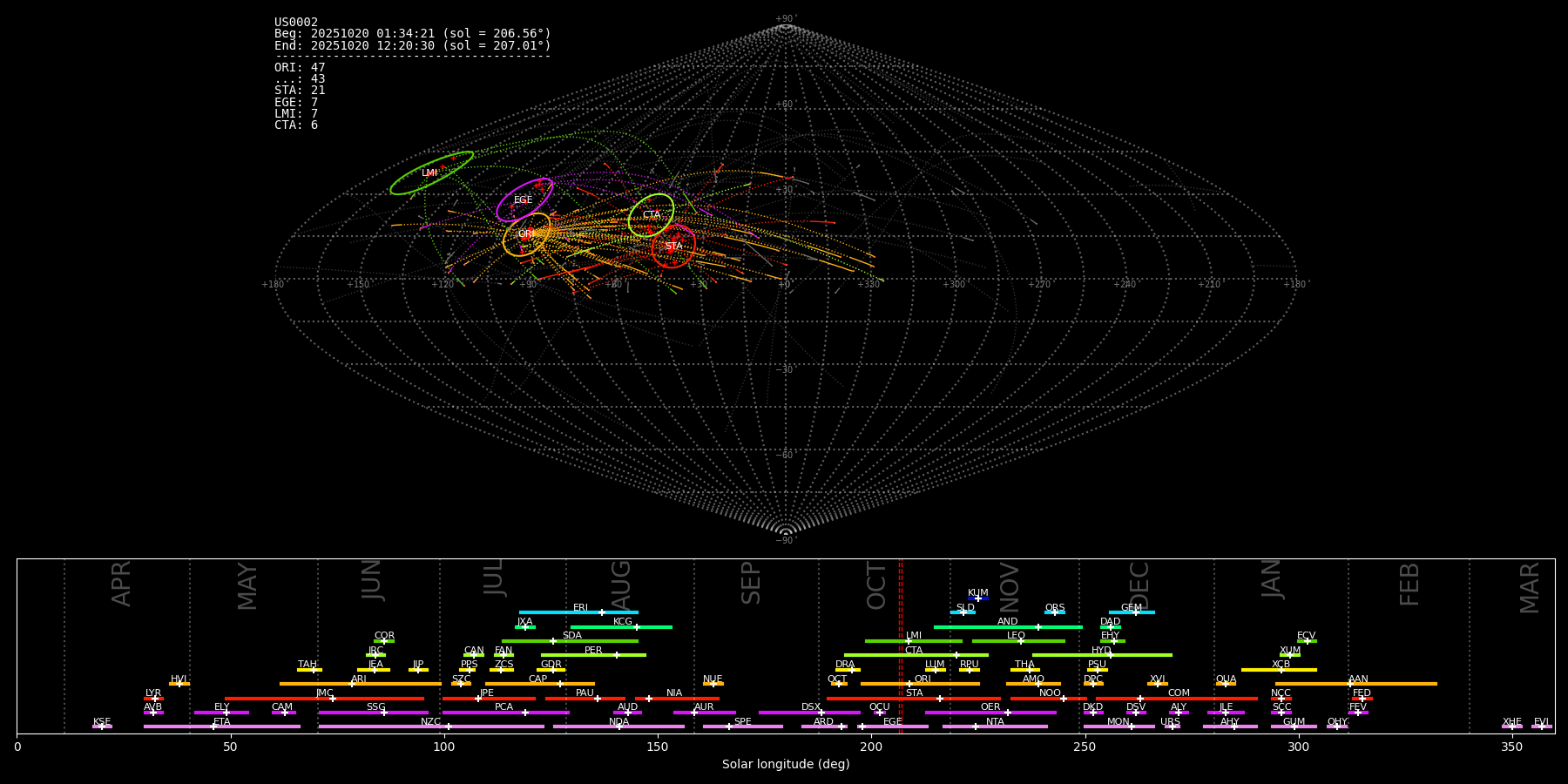Click the NZC shower bar in timeline
Viewport: 1568px width, 784px height.
click(x=431, y=727)
